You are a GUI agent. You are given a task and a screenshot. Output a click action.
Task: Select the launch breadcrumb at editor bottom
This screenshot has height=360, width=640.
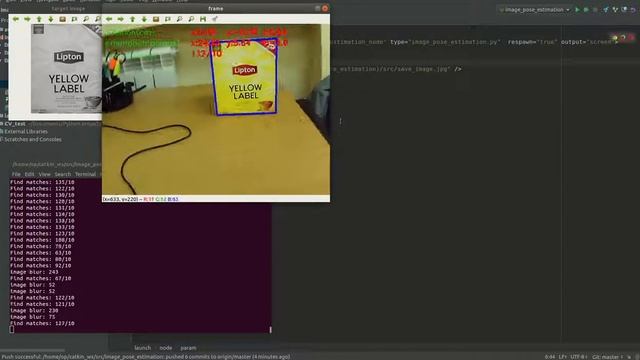(x=142, y=348)
